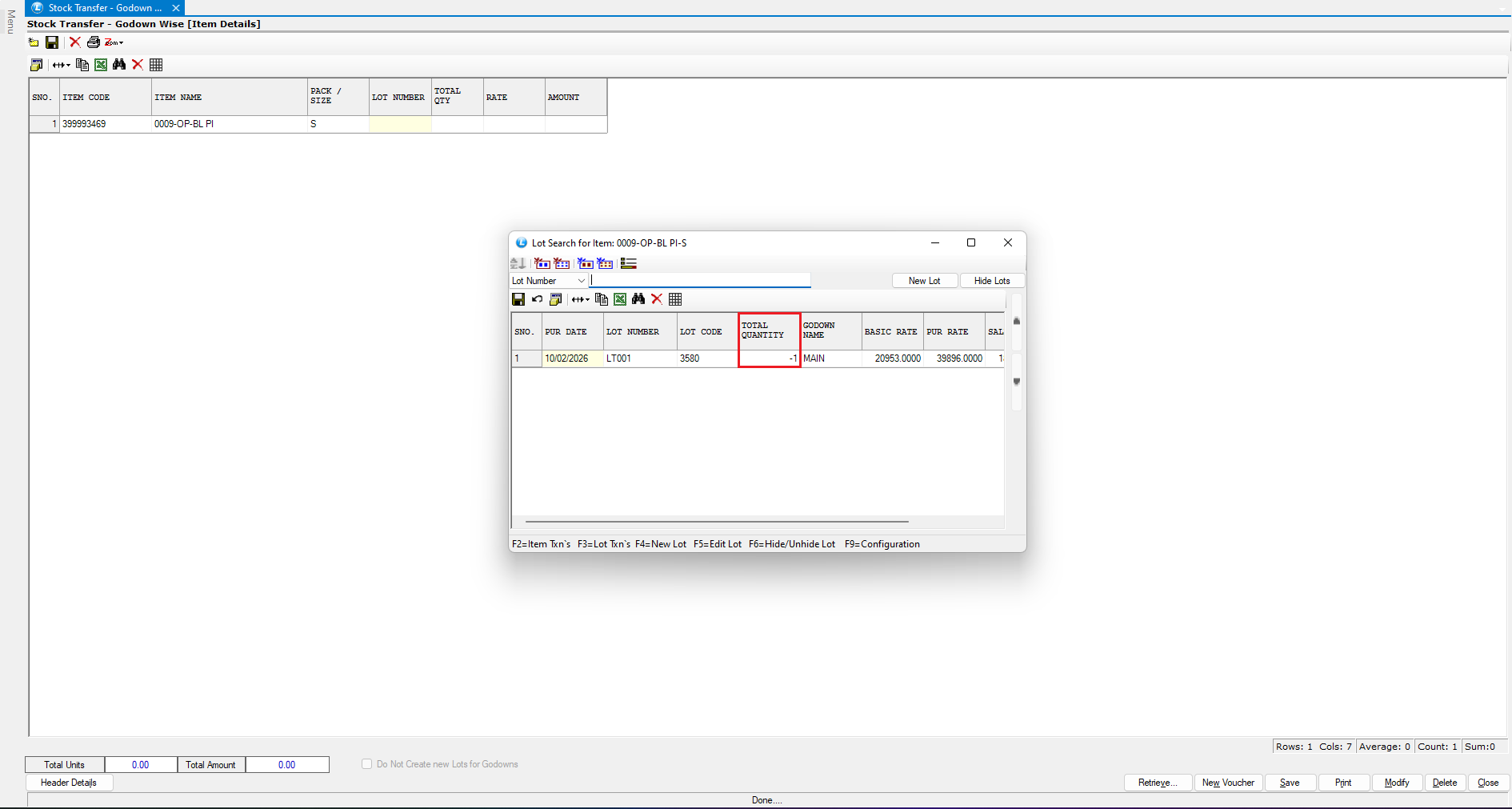
Task: Click the New Lot button
Action: [x=924, y=281]
